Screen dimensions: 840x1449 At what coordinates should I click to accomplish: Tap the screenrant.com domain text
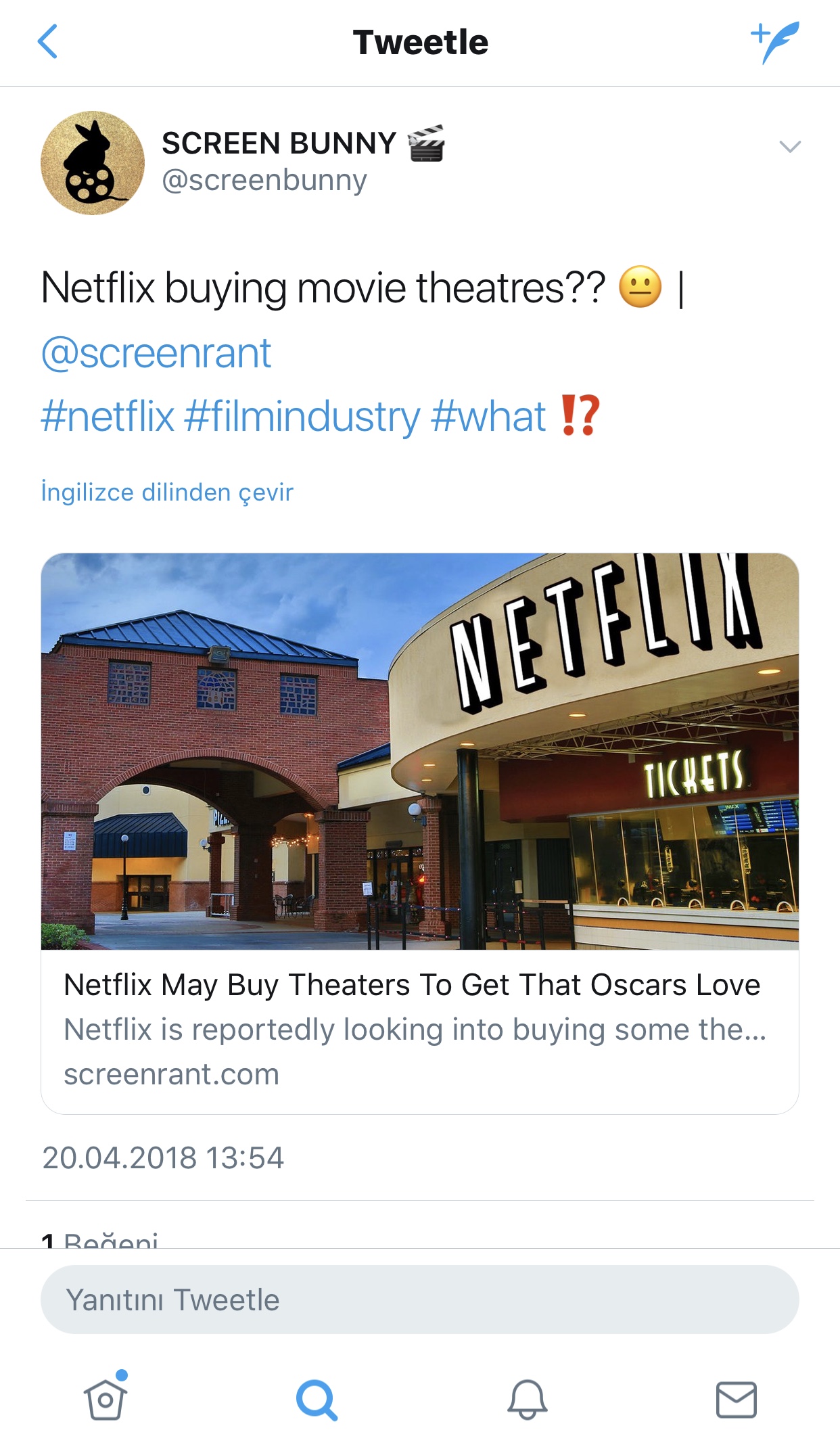171,1074
